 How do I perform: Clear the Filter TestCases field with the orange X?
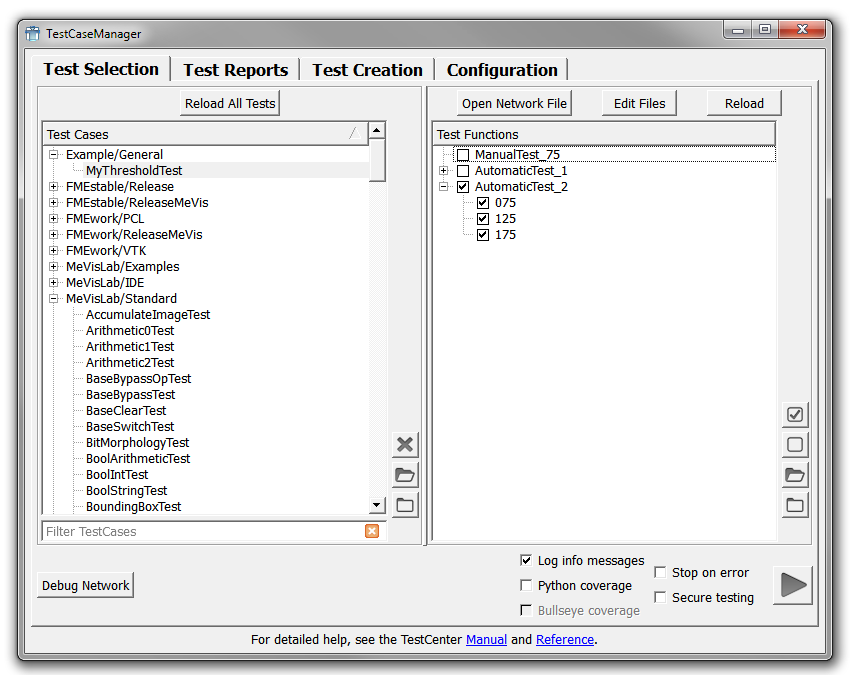372,531
